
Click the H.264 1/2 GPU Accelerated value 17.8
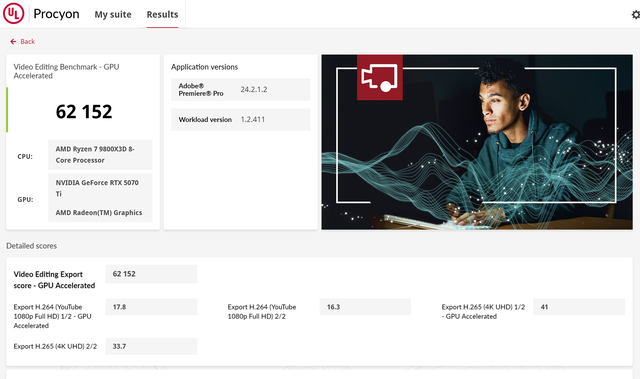click(151, 307)
